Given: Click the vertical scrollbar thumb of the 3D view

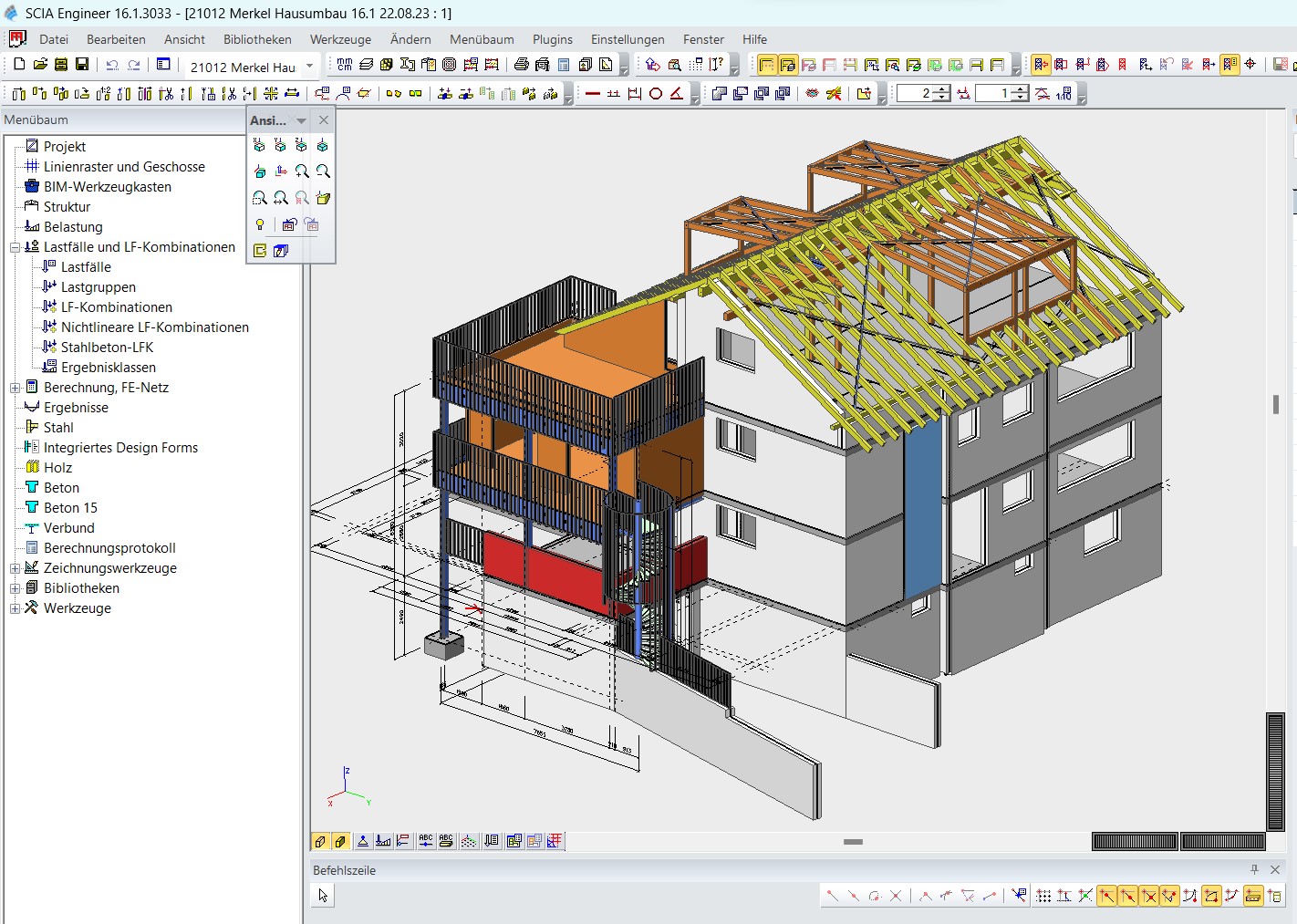Looking at the screenshot, I should 1276,404.
